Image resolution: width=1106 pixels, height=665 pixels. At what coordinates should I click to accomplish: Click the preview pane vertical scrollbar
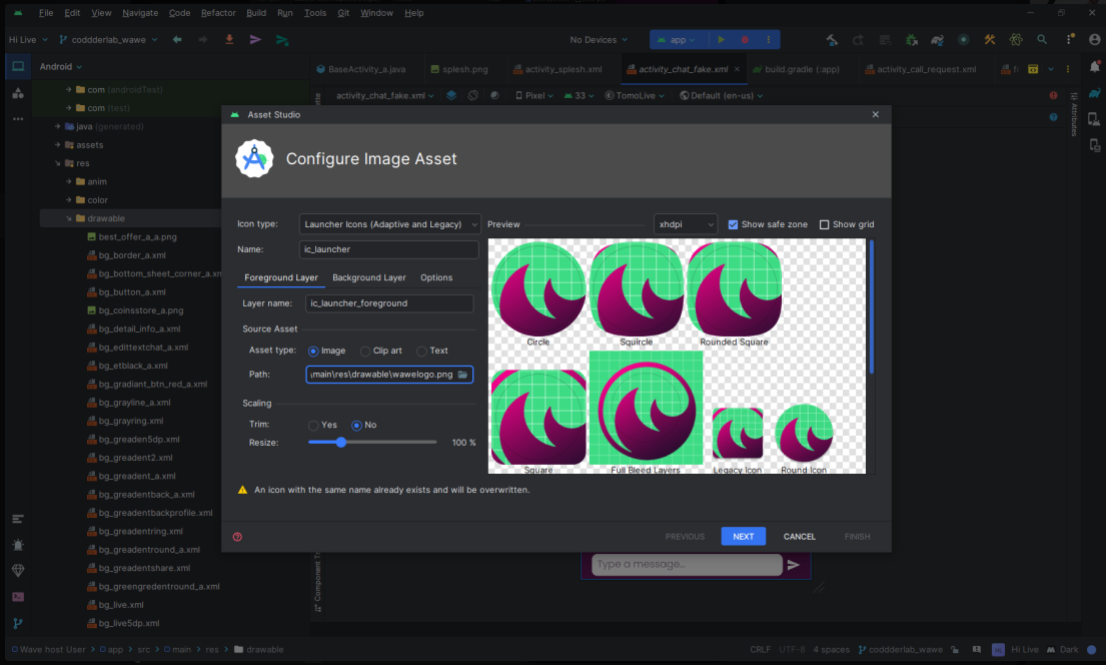tap(872, 307)
